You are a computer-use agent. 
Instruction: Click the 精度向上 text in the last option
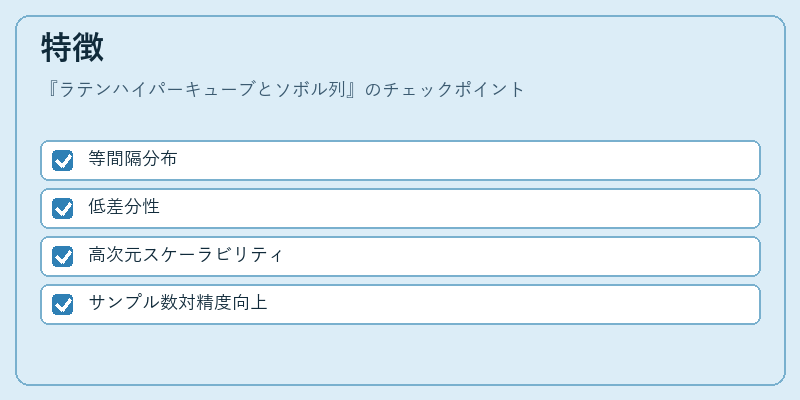(232, 303)
